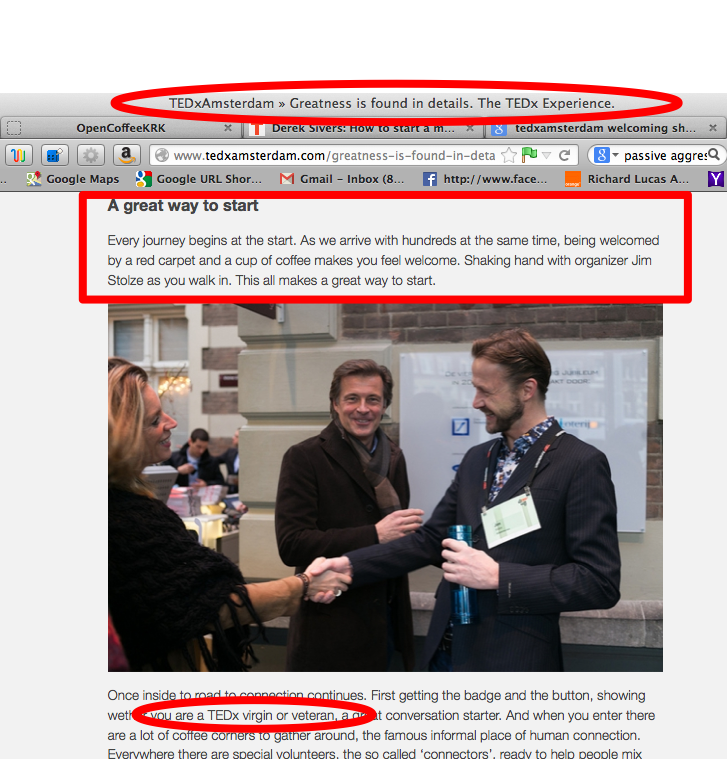Switch to tedxamsterdam welcoming tab
This screenshot has height=759, width=727.
[605, 128]
